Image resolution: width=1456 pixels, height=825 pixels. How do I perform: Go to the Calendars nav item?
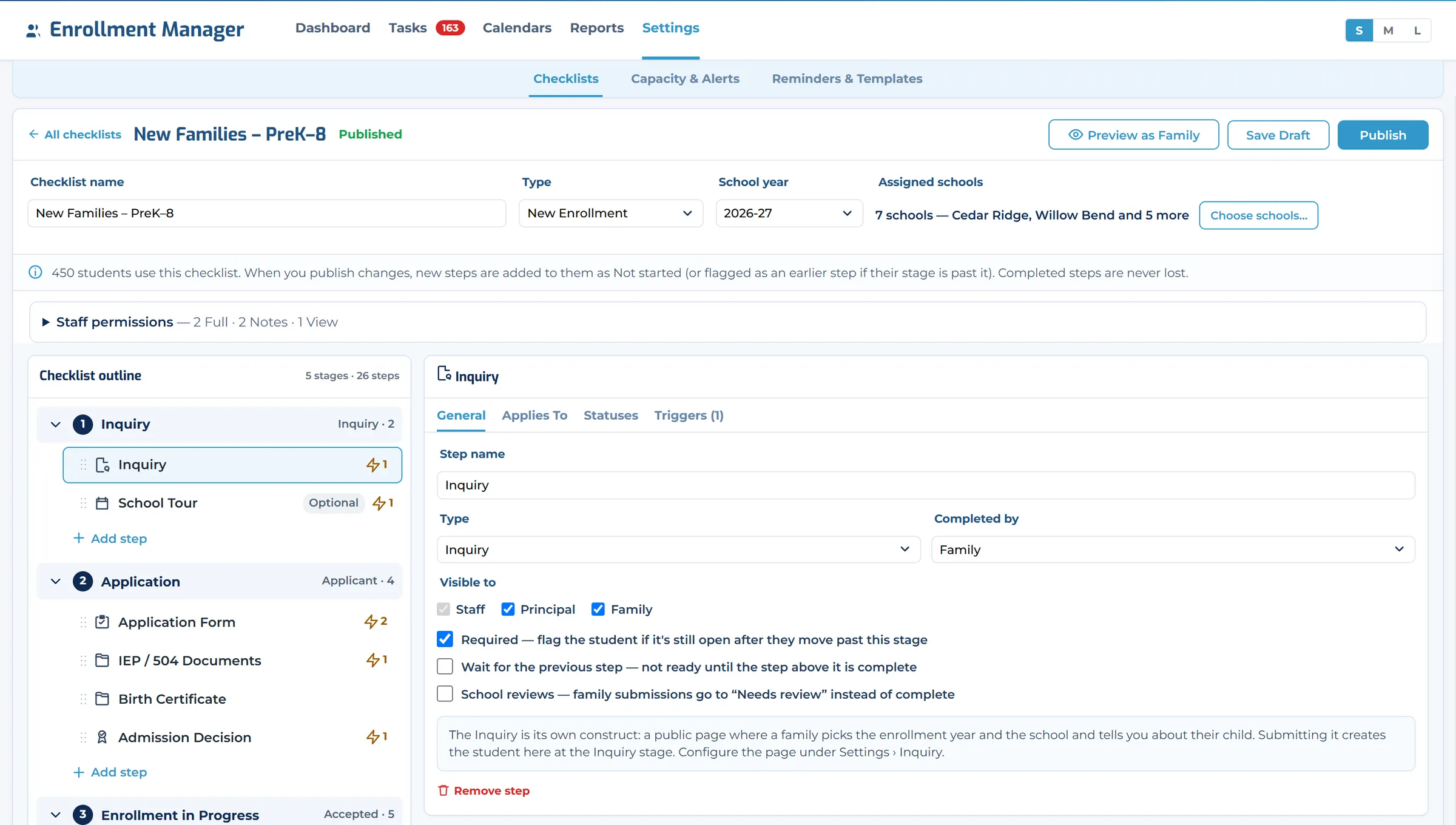[517, 28]
